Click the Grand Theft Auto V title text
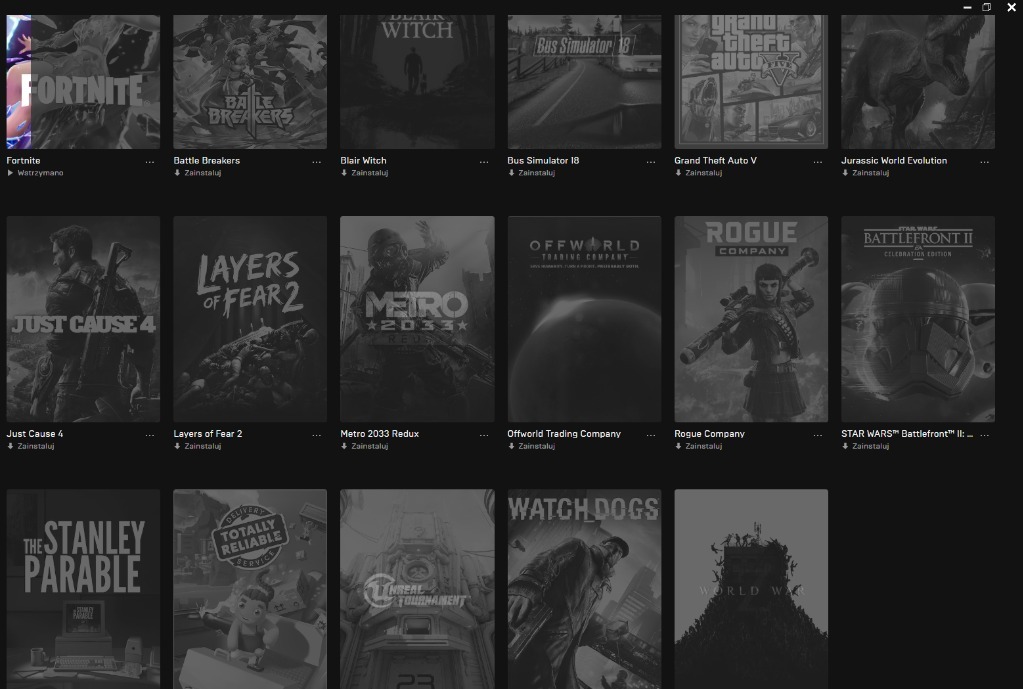Screen dimensions: 1023x689 click(716, 161)
